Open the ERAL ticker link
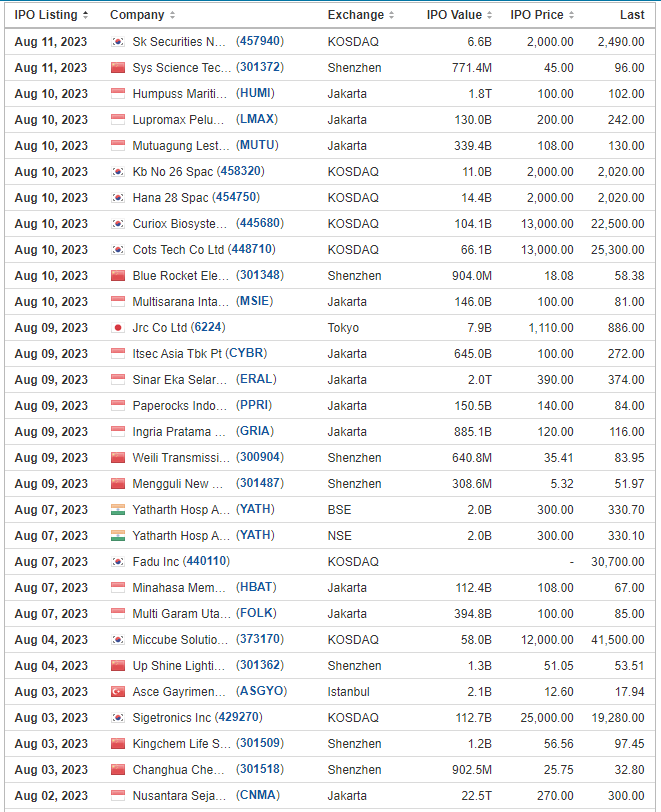 [x=256, y=379]
